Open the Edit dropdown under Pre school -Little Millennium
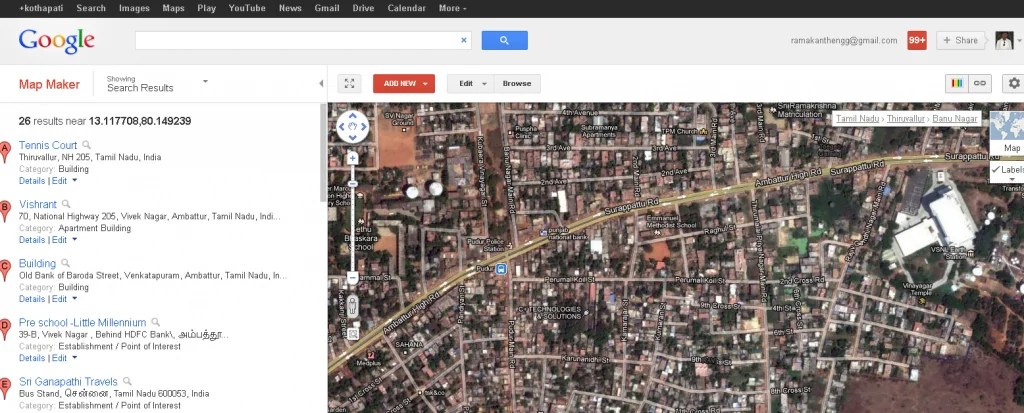 (x=64, y=358)
